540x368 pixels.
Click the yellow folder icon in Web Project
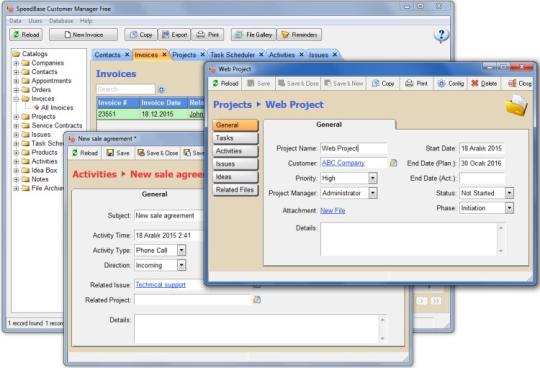516,106
